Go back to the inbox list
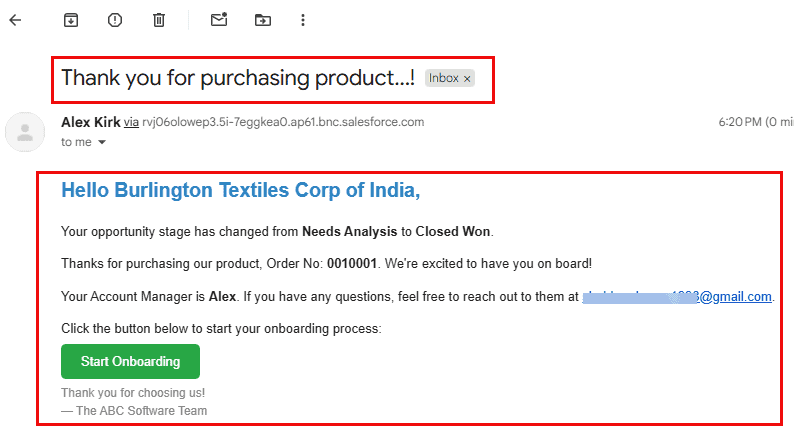 click(15, 20)
